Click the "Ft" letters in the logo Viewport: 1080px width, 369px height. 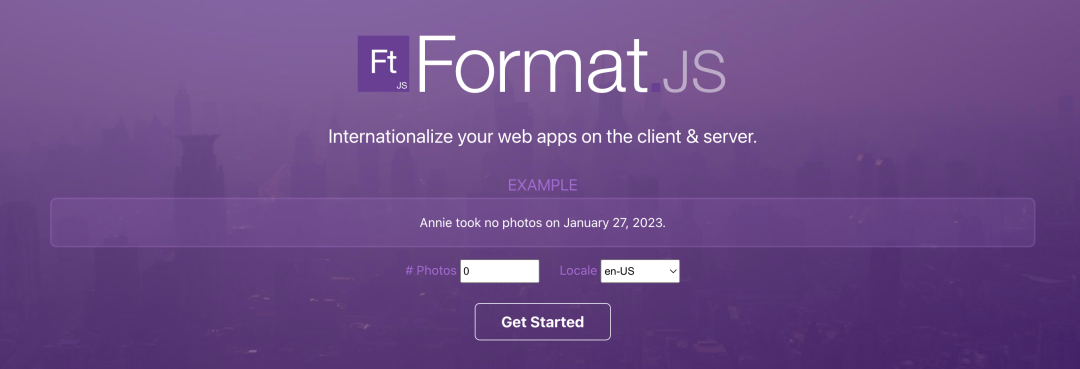(383, 62)
